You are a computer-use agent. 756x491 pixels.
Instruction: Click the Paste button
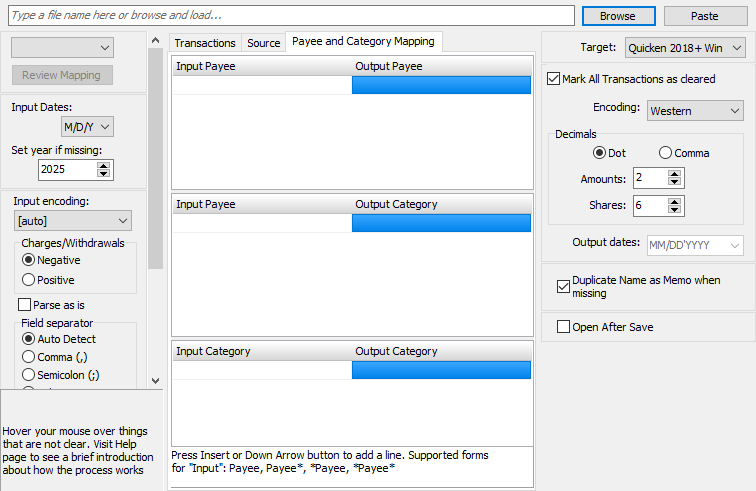(705, 16)
